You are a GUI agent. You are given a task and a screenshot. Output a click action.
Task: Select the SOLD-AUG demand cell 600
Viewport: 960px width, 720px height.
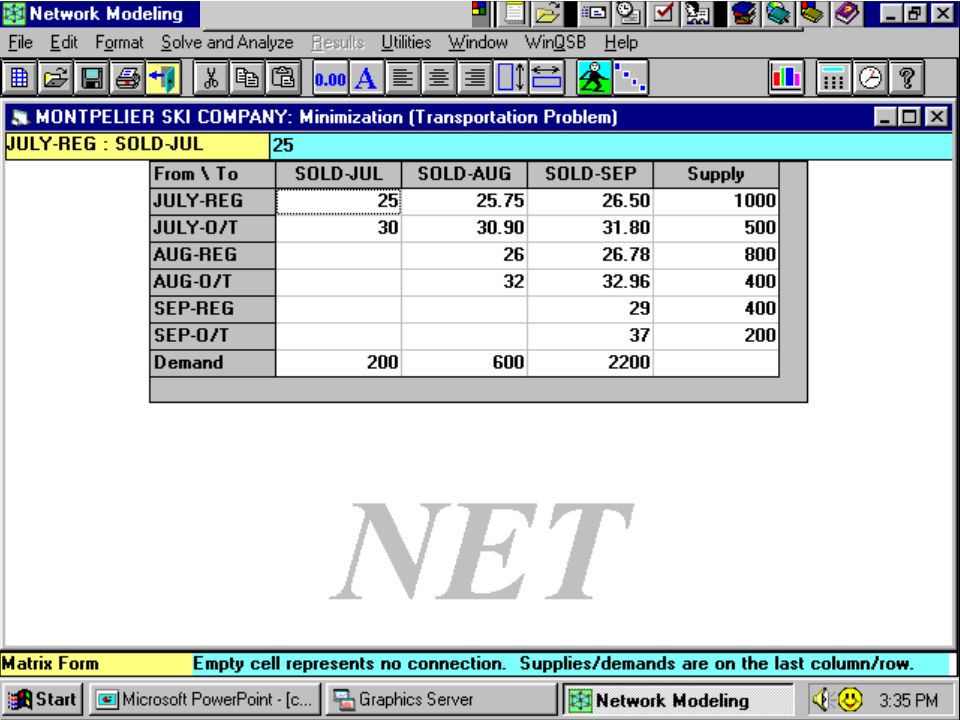coord(465,362)
